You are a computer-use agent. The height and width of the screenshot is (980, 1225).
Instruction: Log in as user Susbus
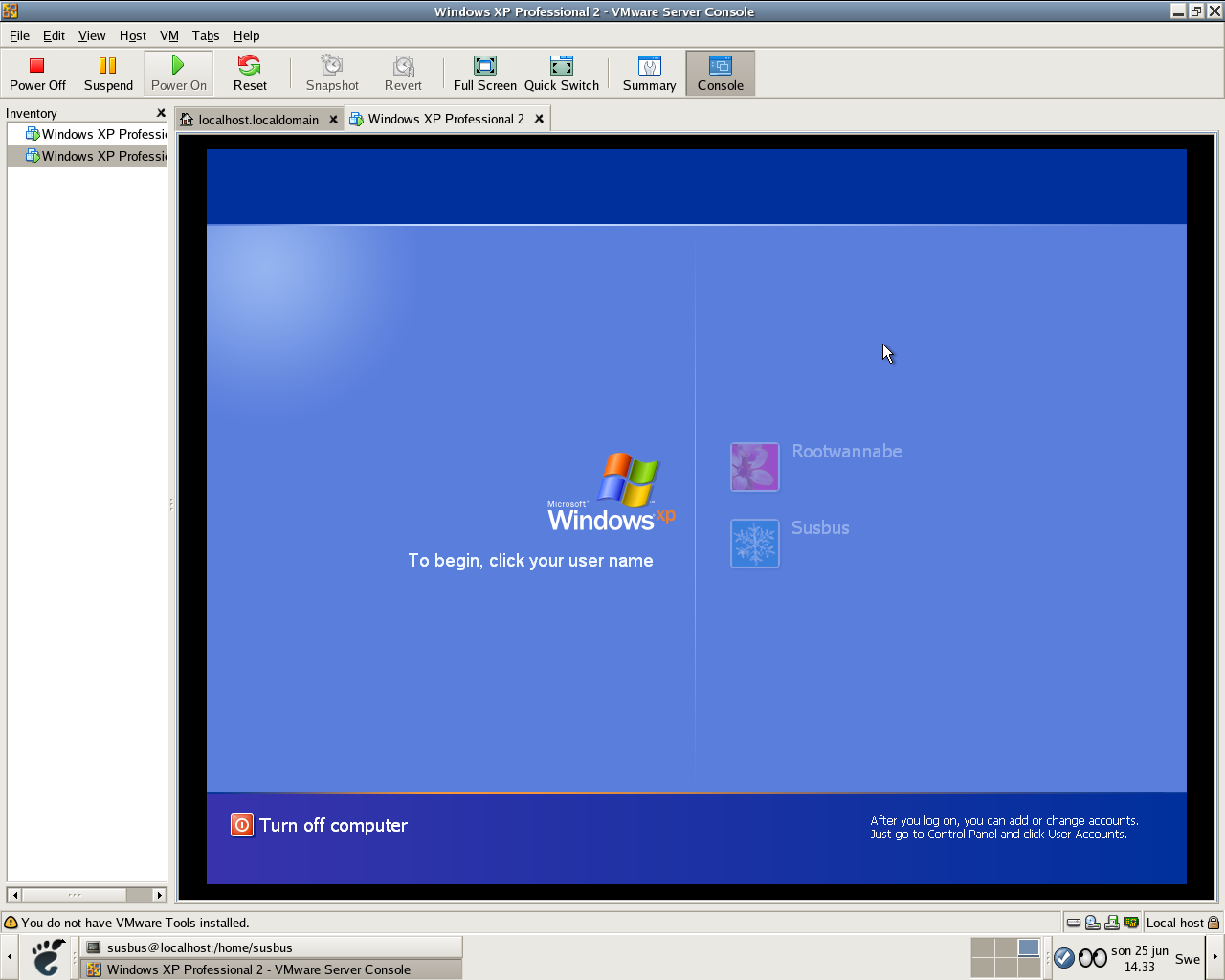820,527
